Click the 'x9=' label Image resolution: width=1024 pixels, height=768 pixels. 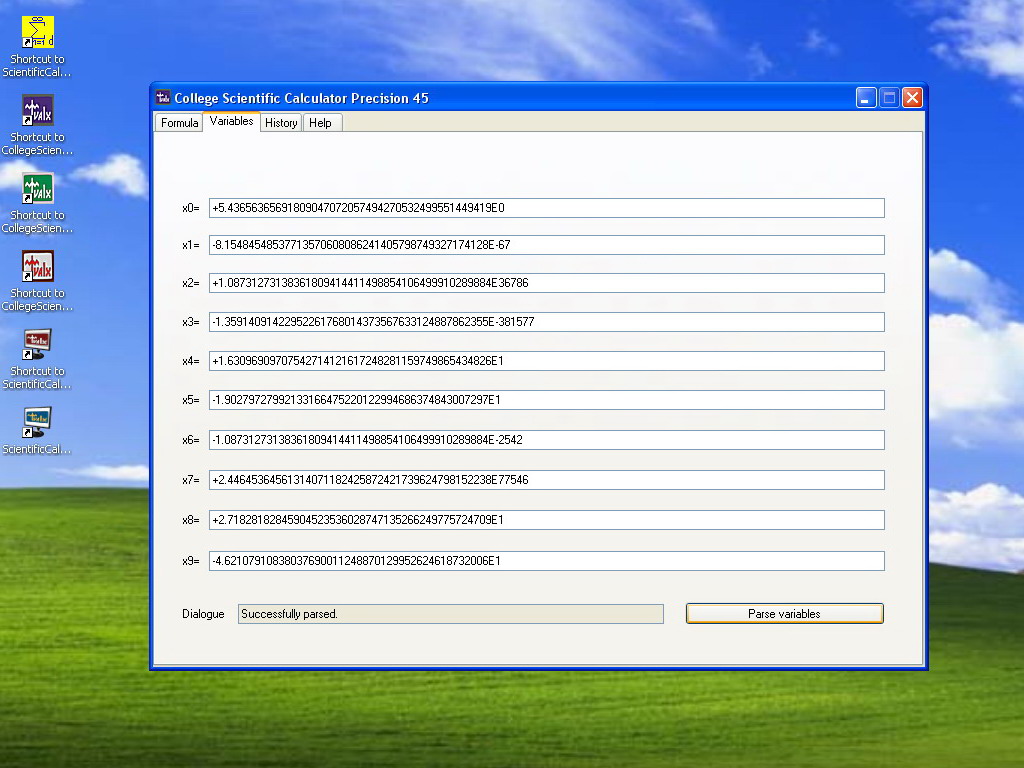coord(191,561)
